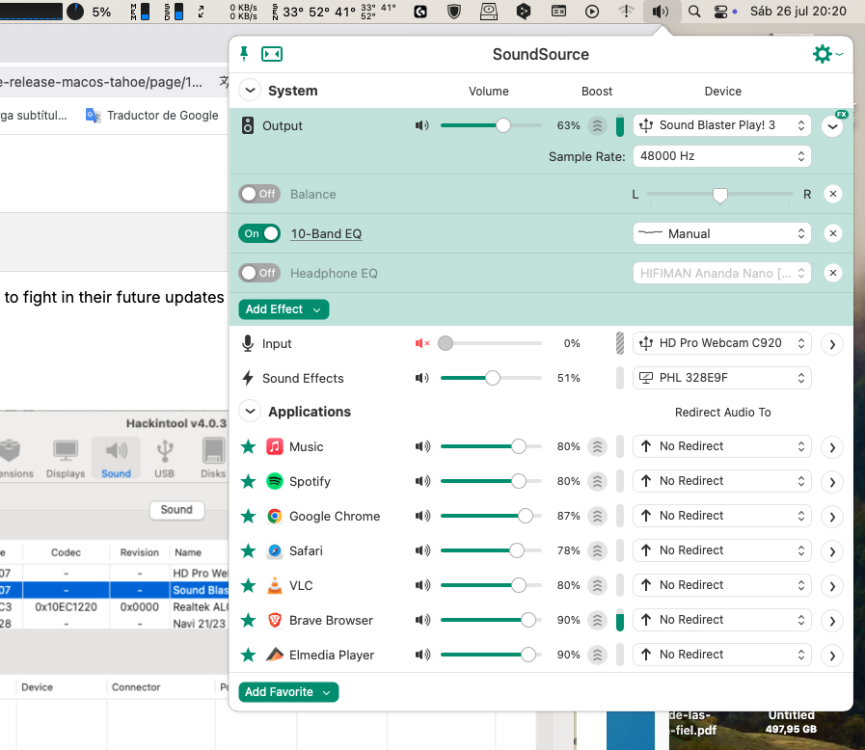Mute the Output speaker icon
The image size is (865, 750).
(x=422, y=126)
